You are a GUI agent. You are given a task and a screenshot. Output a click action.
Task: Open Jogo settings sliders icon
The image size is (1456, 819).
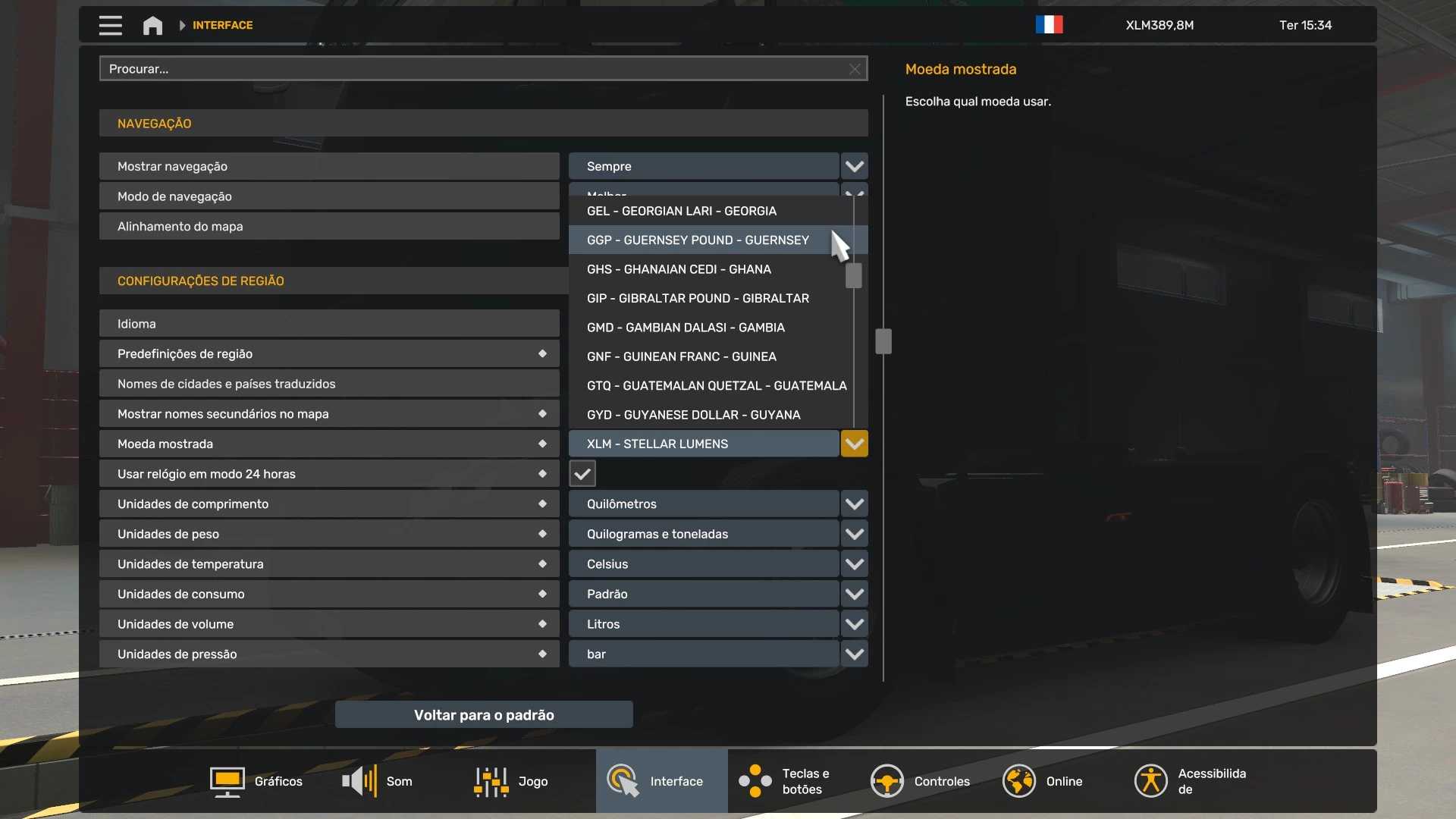[491, 781]
